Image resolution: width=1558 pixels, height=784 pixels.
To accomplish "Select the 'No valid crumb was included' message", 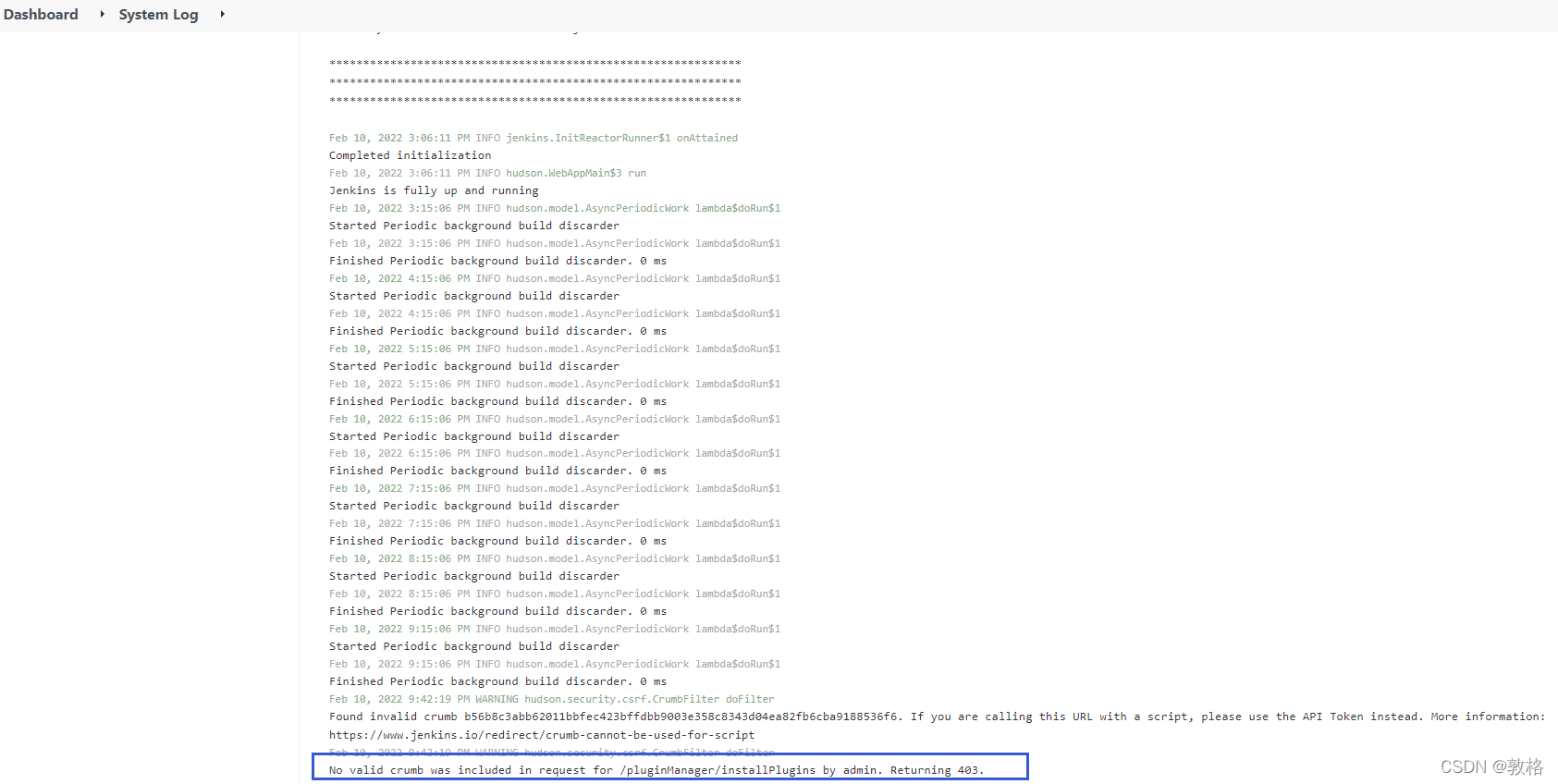I will (656, 770).
